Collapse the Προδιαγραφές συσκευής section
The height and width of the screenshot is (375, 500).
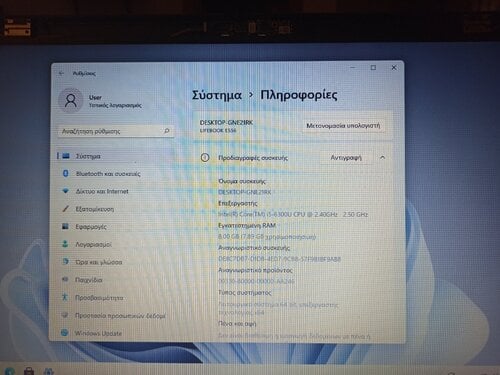[383, 157]
